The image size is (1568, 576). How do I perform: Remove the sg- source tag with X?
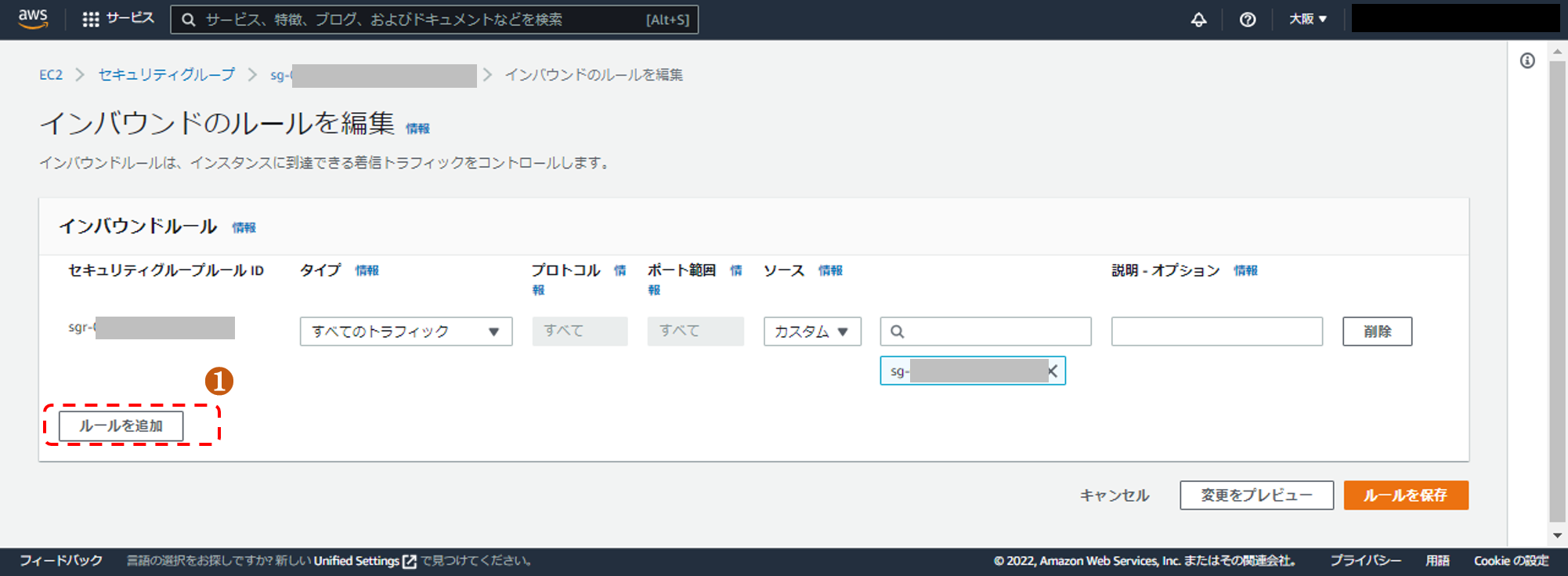pos(1053,371)
